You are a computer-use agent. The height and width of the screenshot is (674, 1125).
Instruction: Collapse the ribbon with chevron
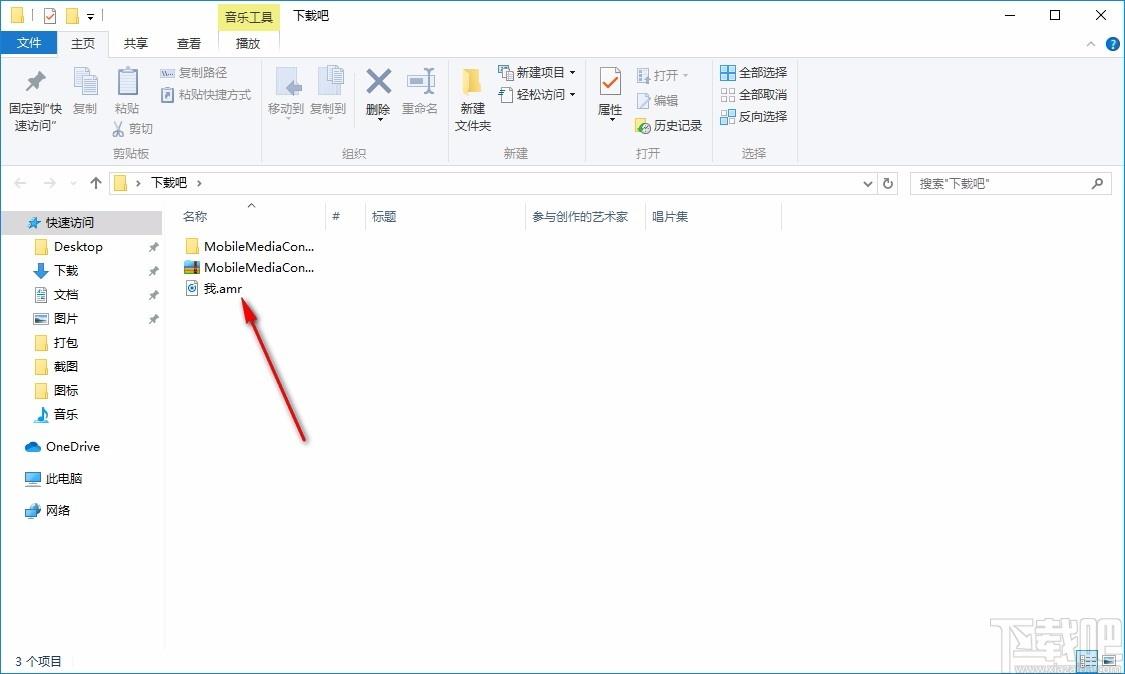[1091, 44]
